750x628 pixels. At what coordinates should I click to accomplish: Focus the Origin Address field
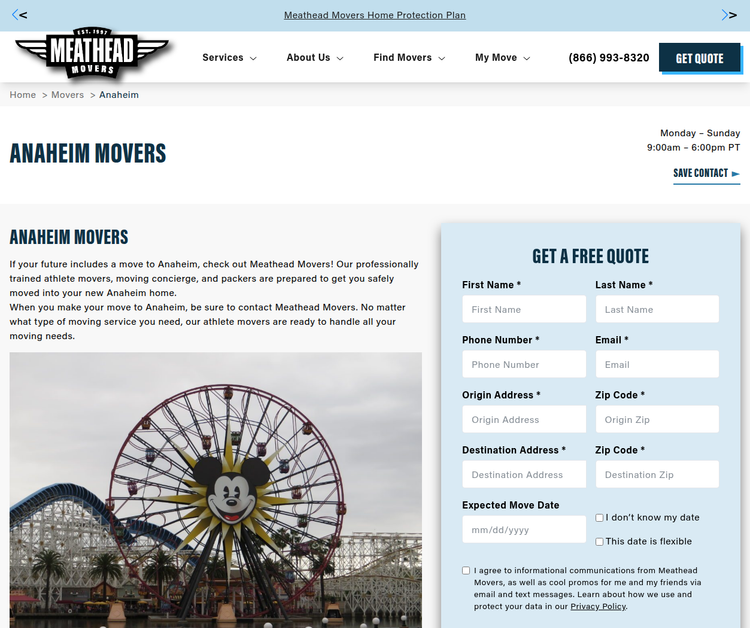point(524,419)
